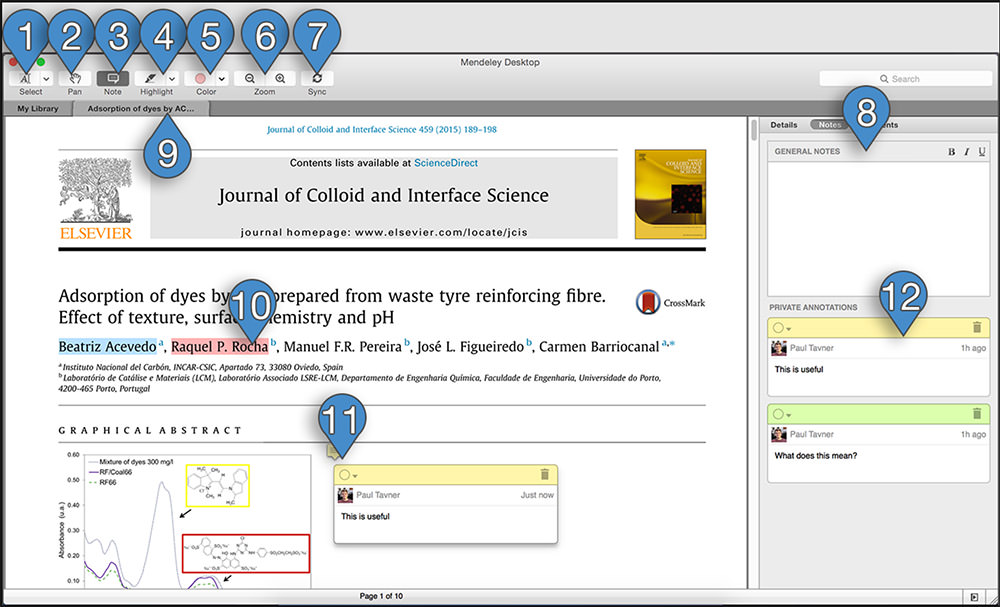Open the Highlight tool dropdown arrow
1000x607 pixels.
coord(172,78)
